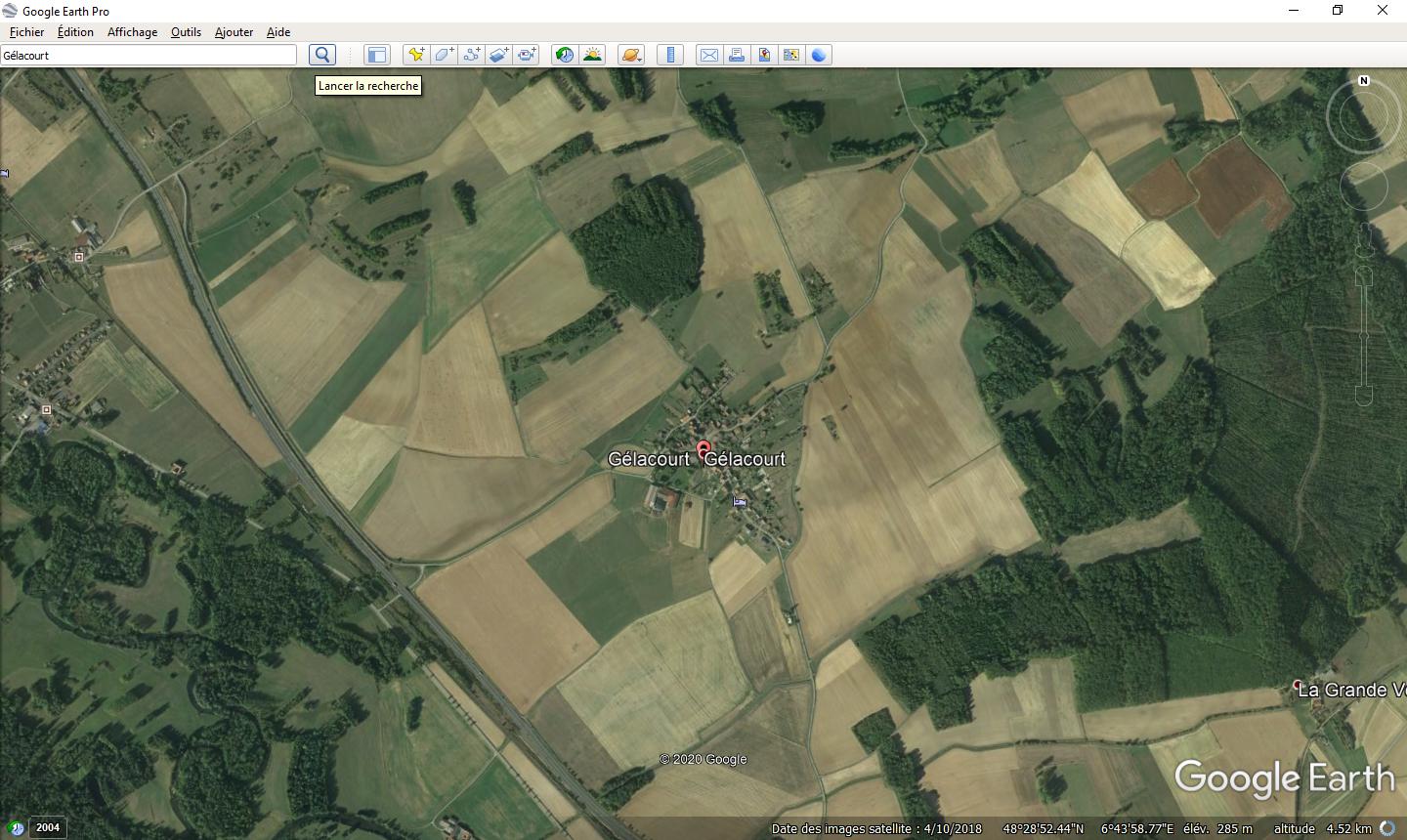Click the blue Earth sign-in icon

click(x=819, y=55)
